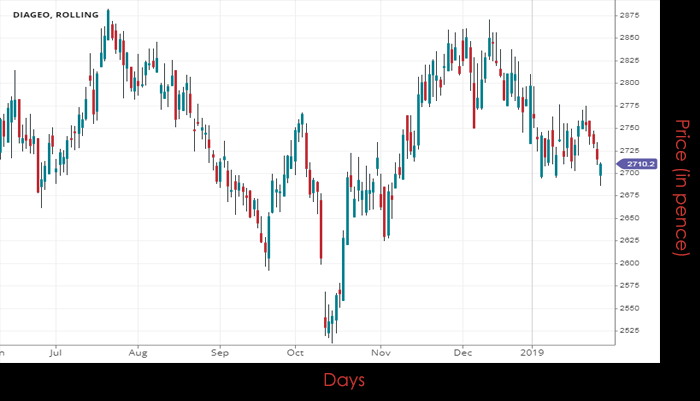Click the last candlestick beside the price tag
700x401 pixels.
[x=600, y=170]
